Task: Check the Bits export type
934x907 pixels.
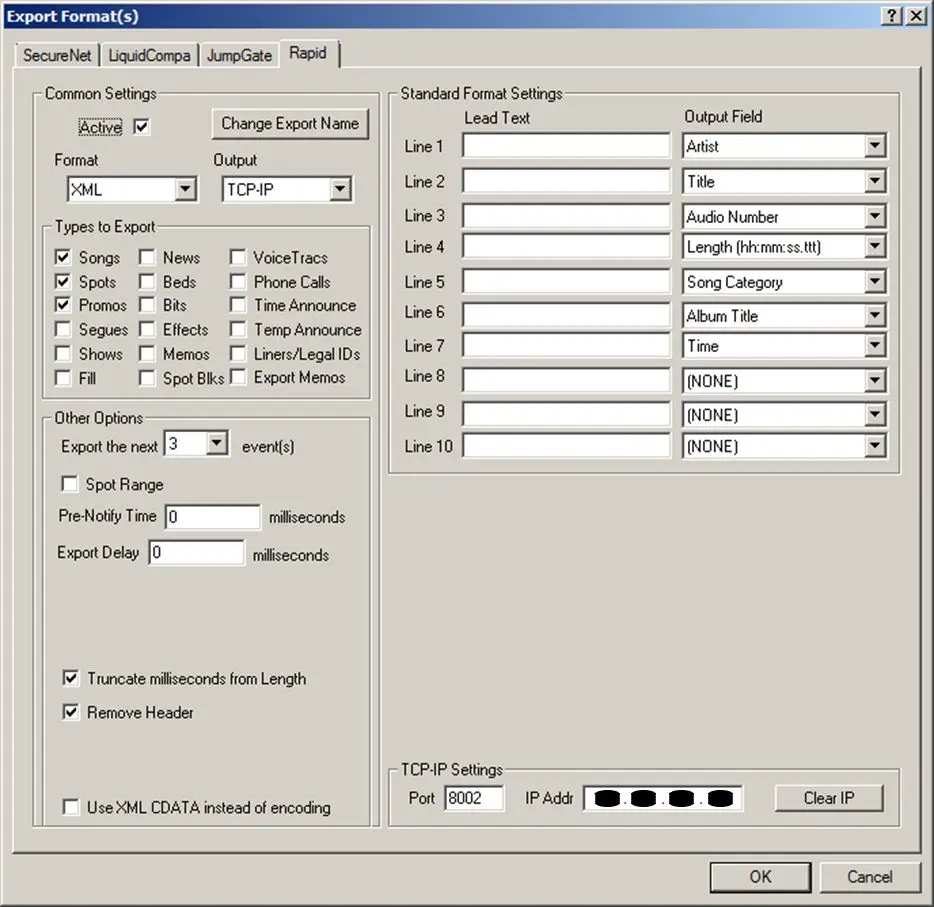Action: pos(147,305)
